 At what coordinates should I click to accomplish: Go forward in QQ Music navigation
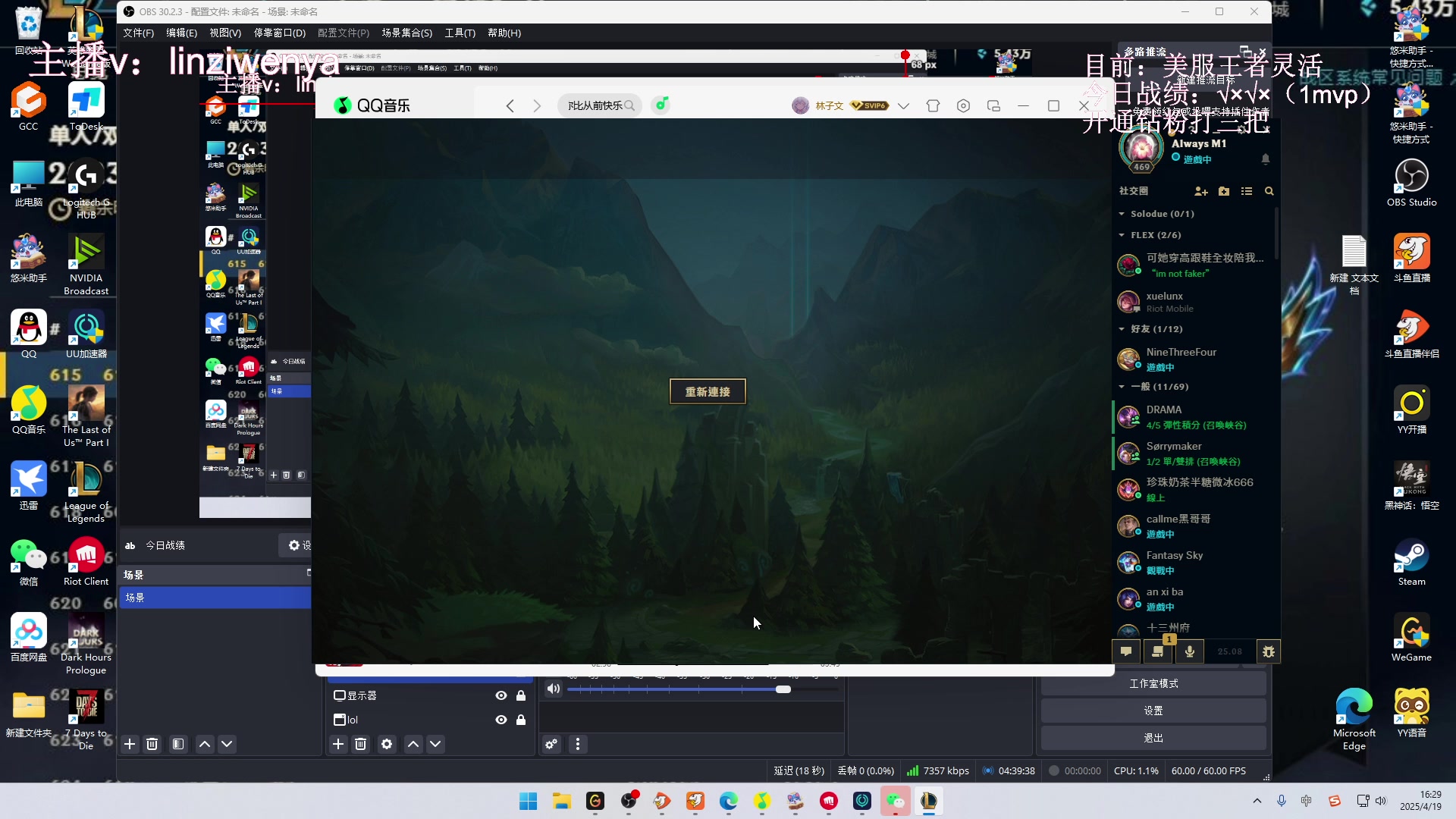pyautogui.click(x=537, y=106)
